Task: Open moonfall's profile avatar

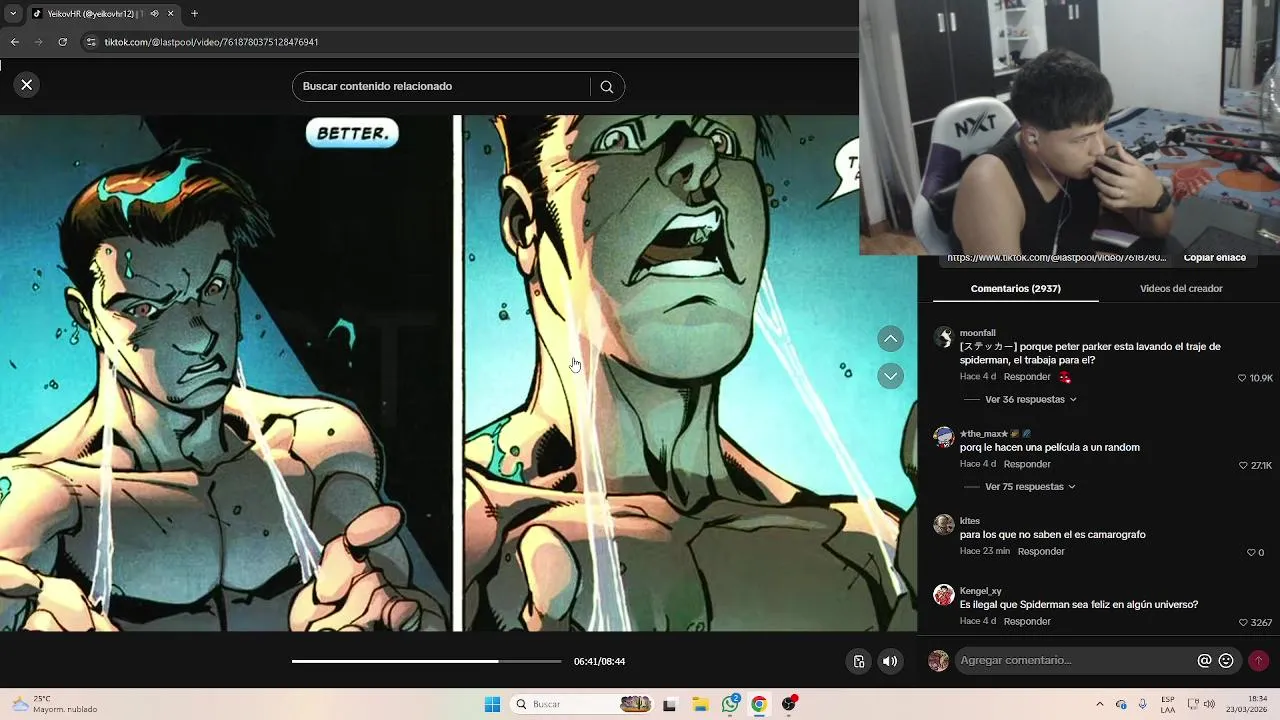Action: (943, 337)
